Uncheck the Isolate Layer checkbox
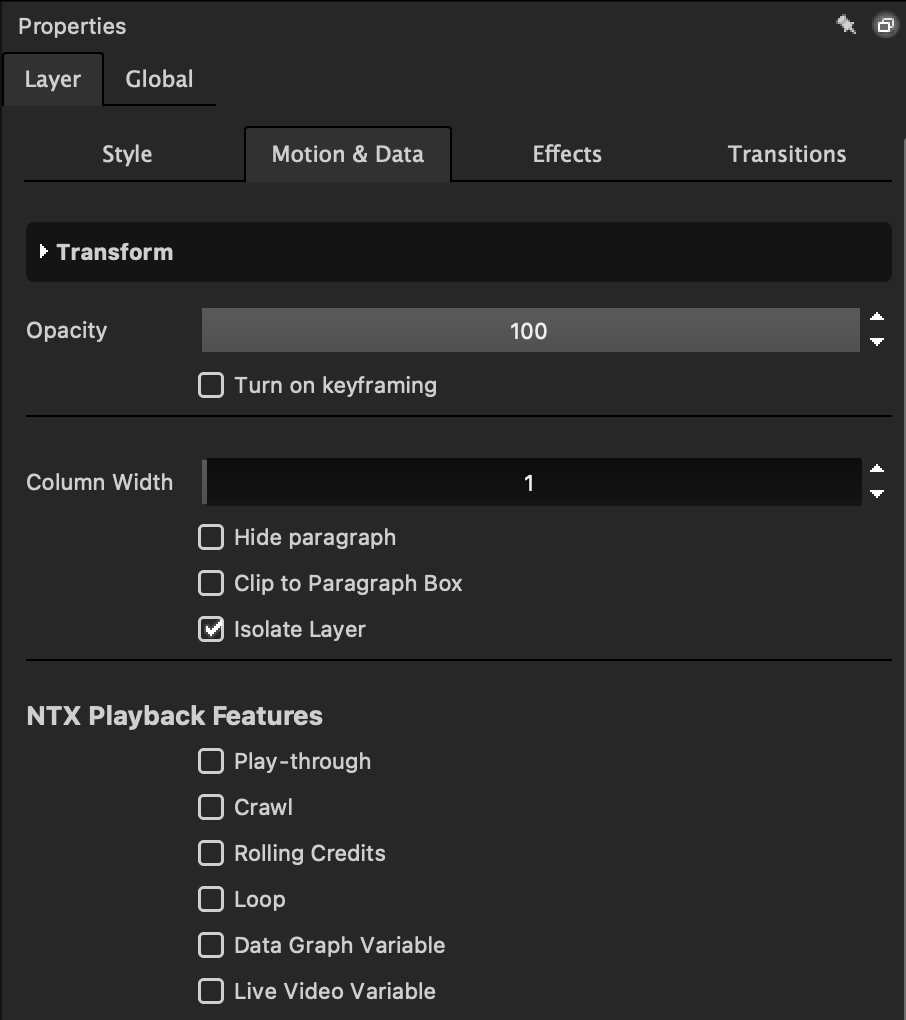This screenshot has width=906, height=1020. tap(211, 629)
